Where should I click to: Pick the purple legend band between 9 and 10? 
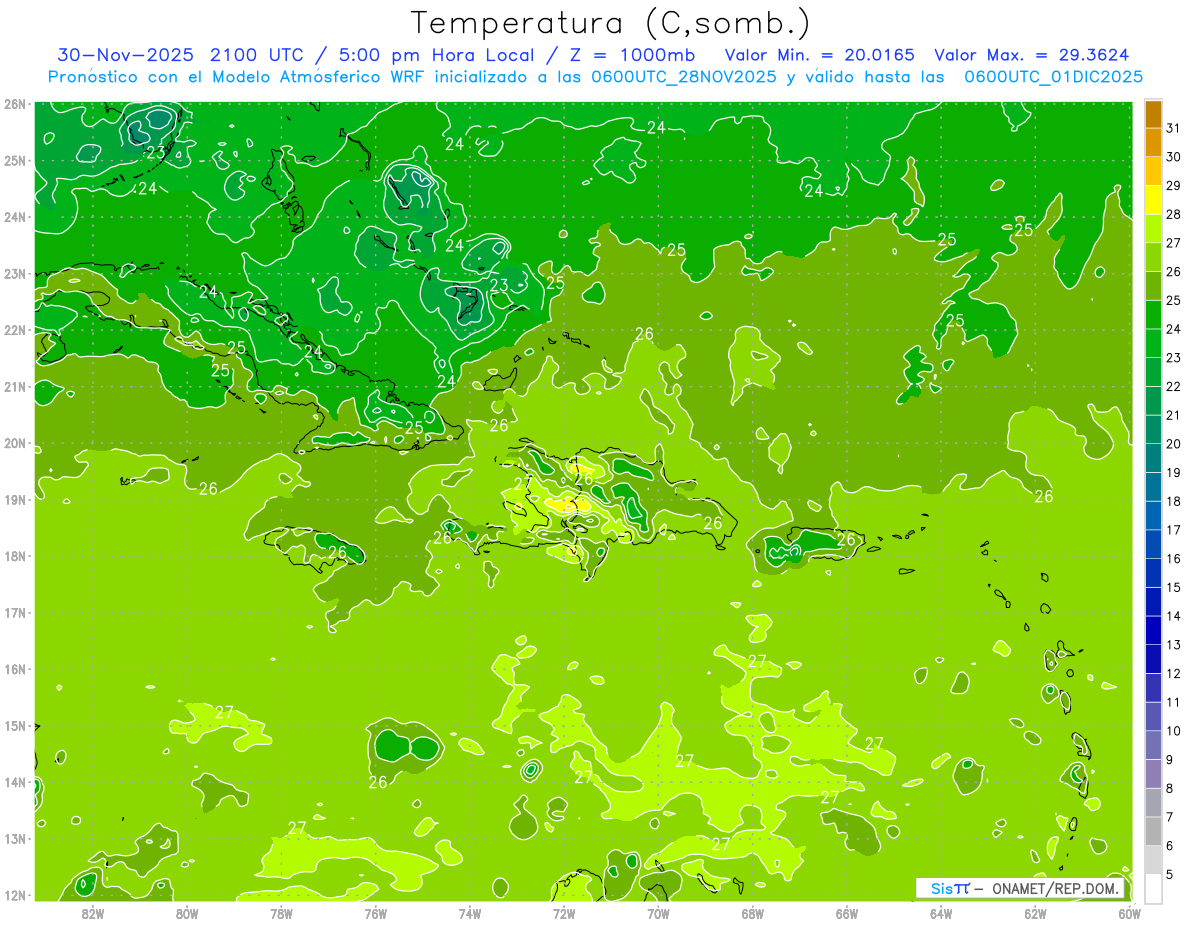tap(1153, 745)
